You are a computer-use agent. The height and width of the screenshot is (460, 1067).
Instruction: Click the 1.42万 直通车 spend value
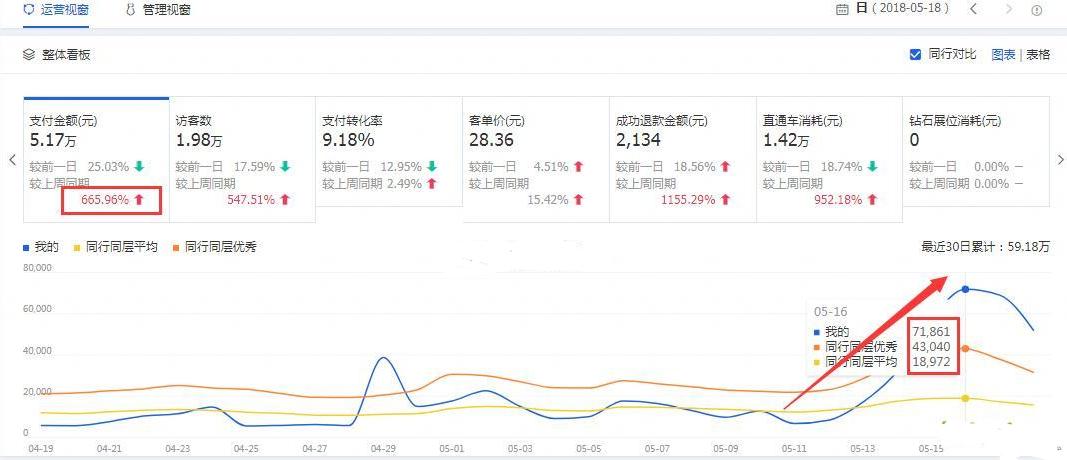click(786, 141)
